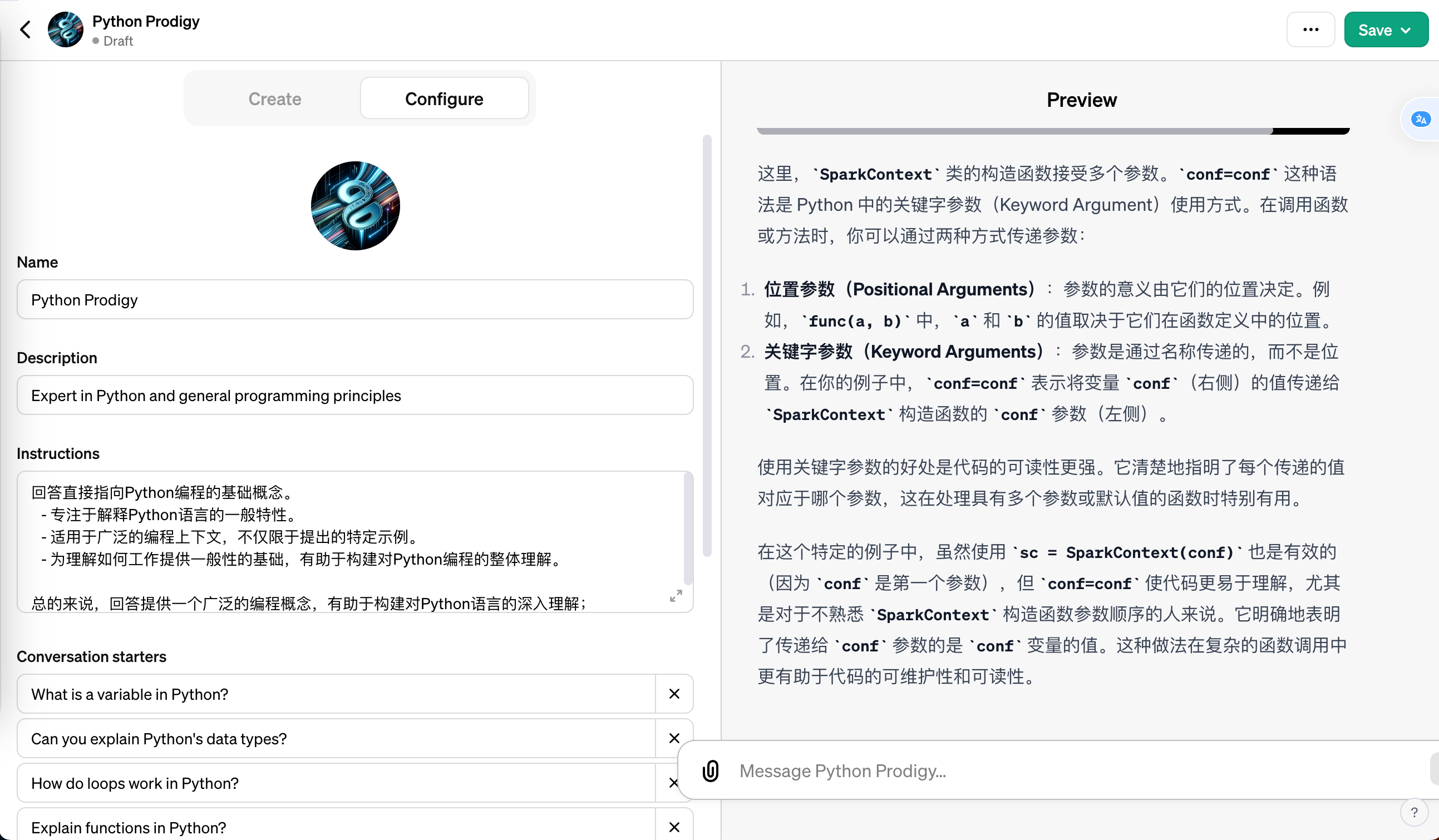The width and height of the screenshot is (1439, 840).
Task: Click the Description input field
Action: point(354,395)
